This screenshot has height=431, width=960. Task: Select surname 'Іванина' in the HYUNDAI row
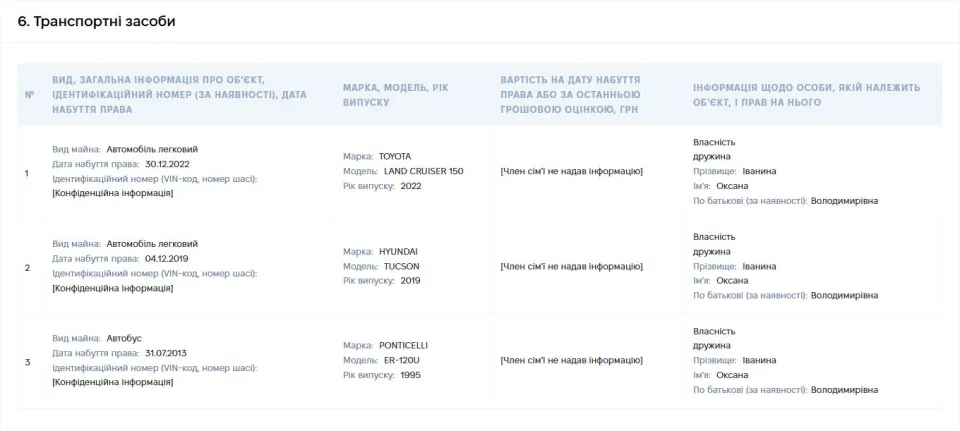tap(759, 266)
